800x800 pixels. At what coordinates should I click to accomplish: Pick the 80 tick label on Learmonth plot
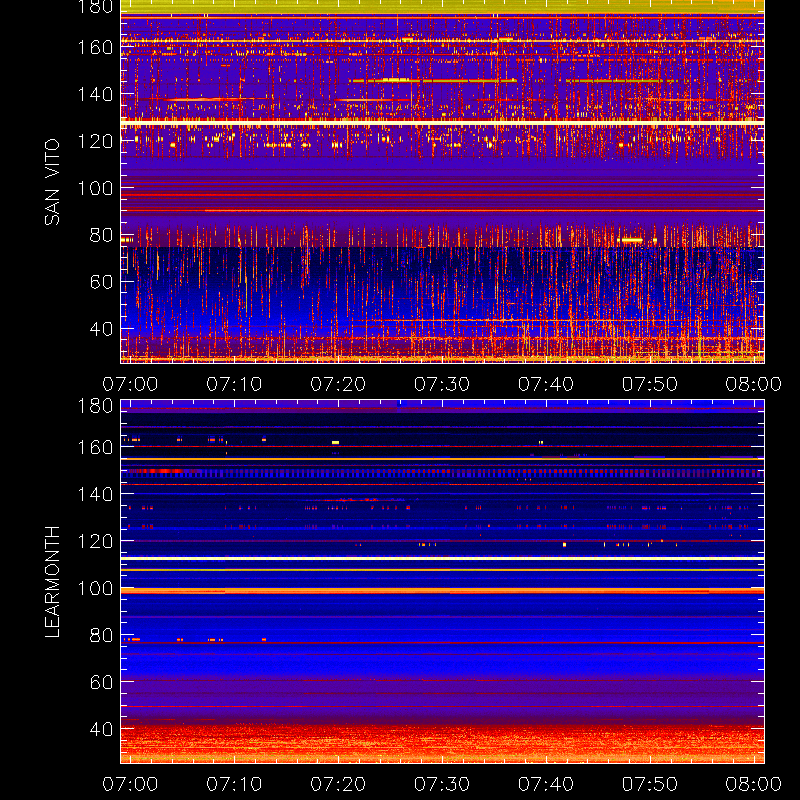pos(102,635)
